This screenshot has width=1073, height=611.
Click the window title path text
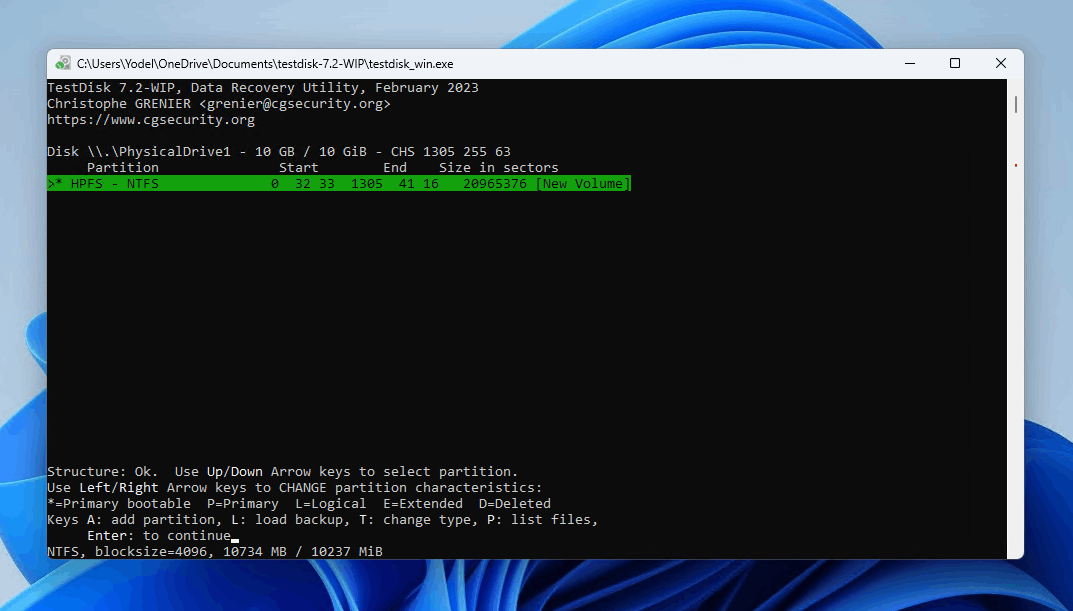pos(265,64)
